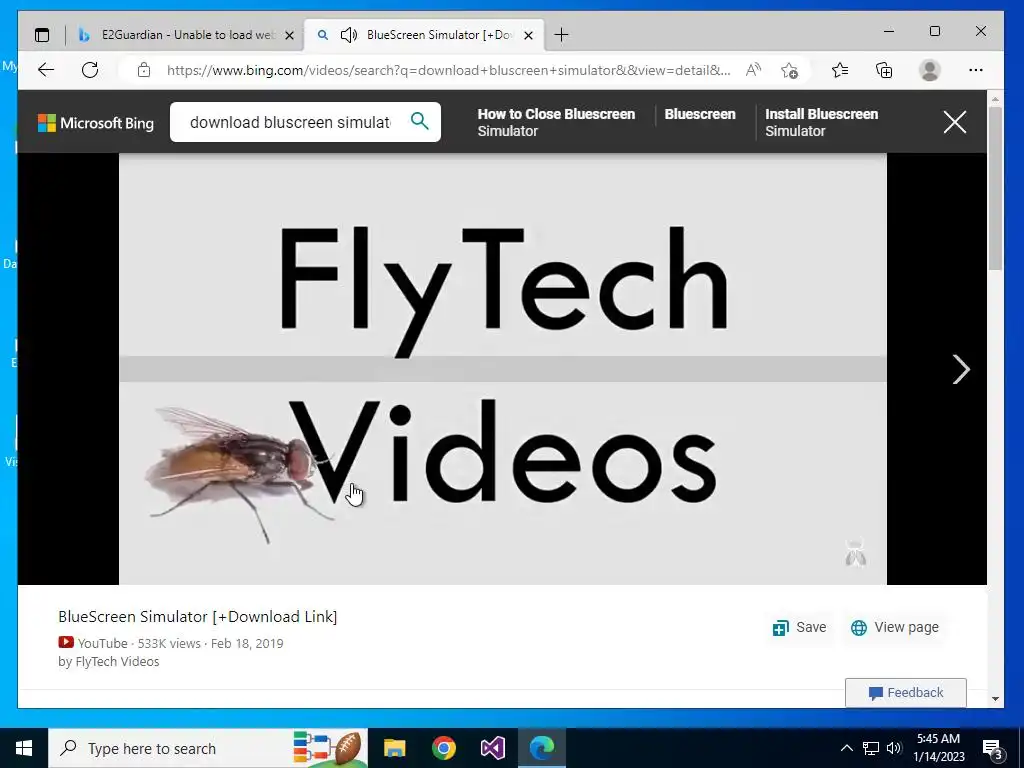Open network status tray icon
Viewport: 1024px width, 768px height.
(871, 748)
